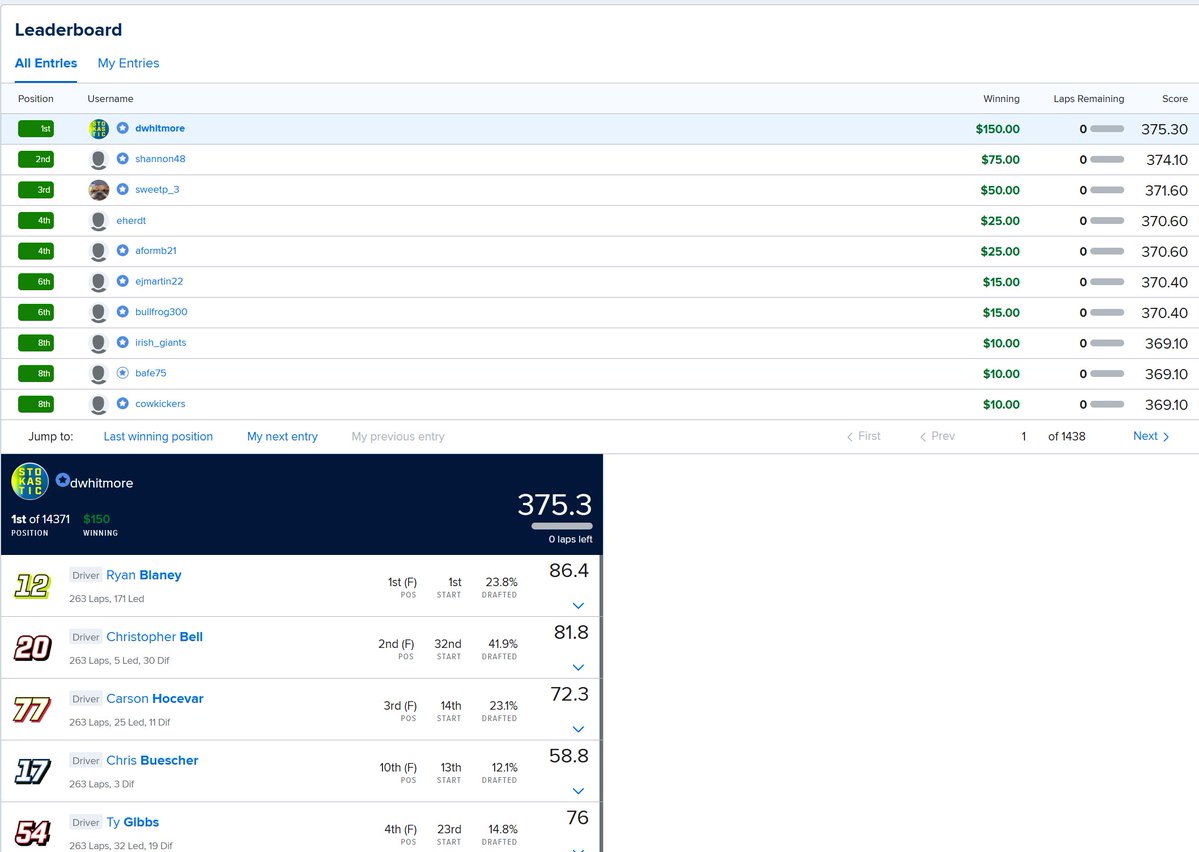The width and height of the screenshot is (1199, 852).
Task: Expand Chris Buescher's scoring details chevron
Action: (578, 792)
